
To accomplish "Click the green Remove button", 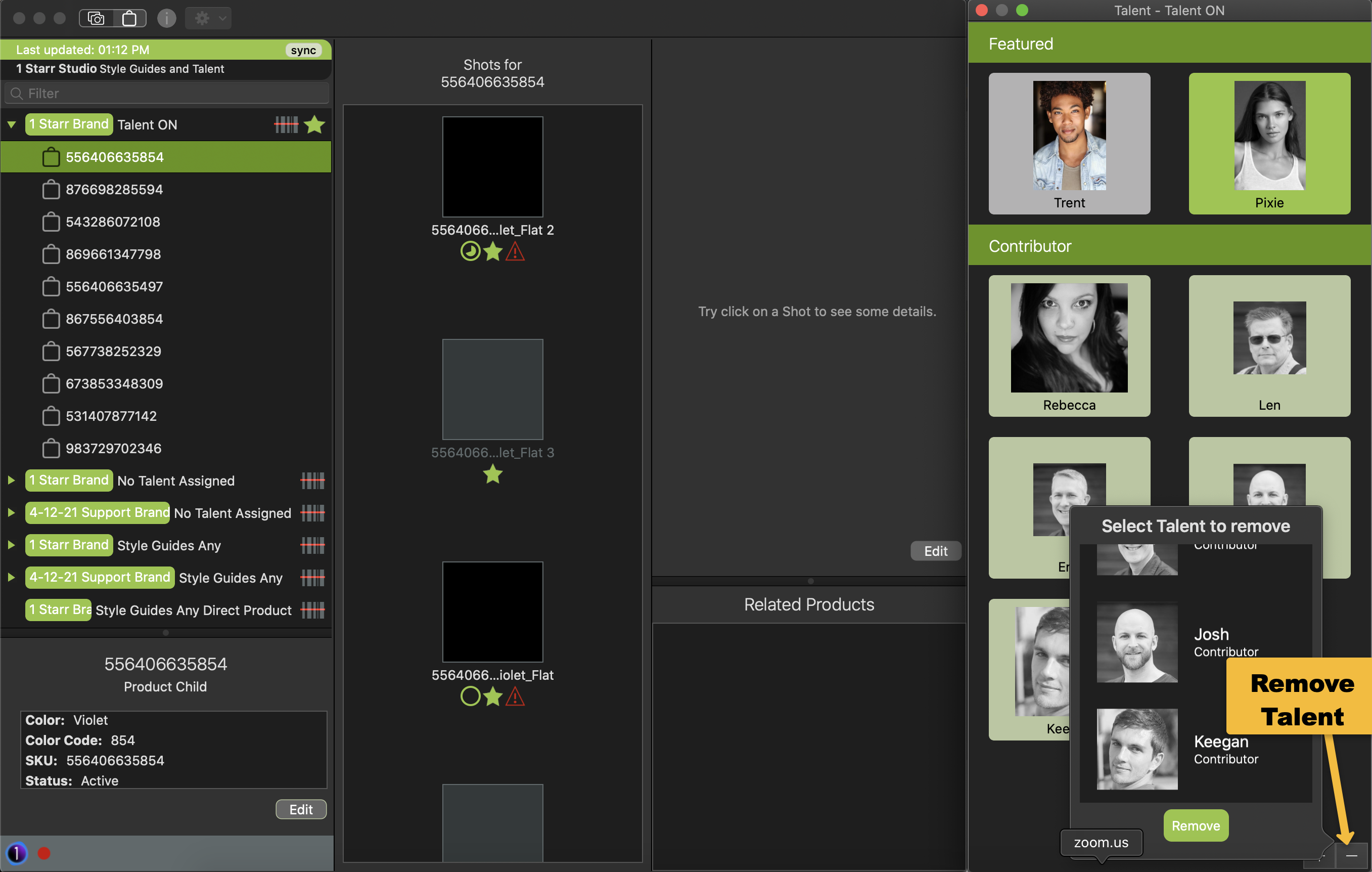I will tap(1196, 825).
